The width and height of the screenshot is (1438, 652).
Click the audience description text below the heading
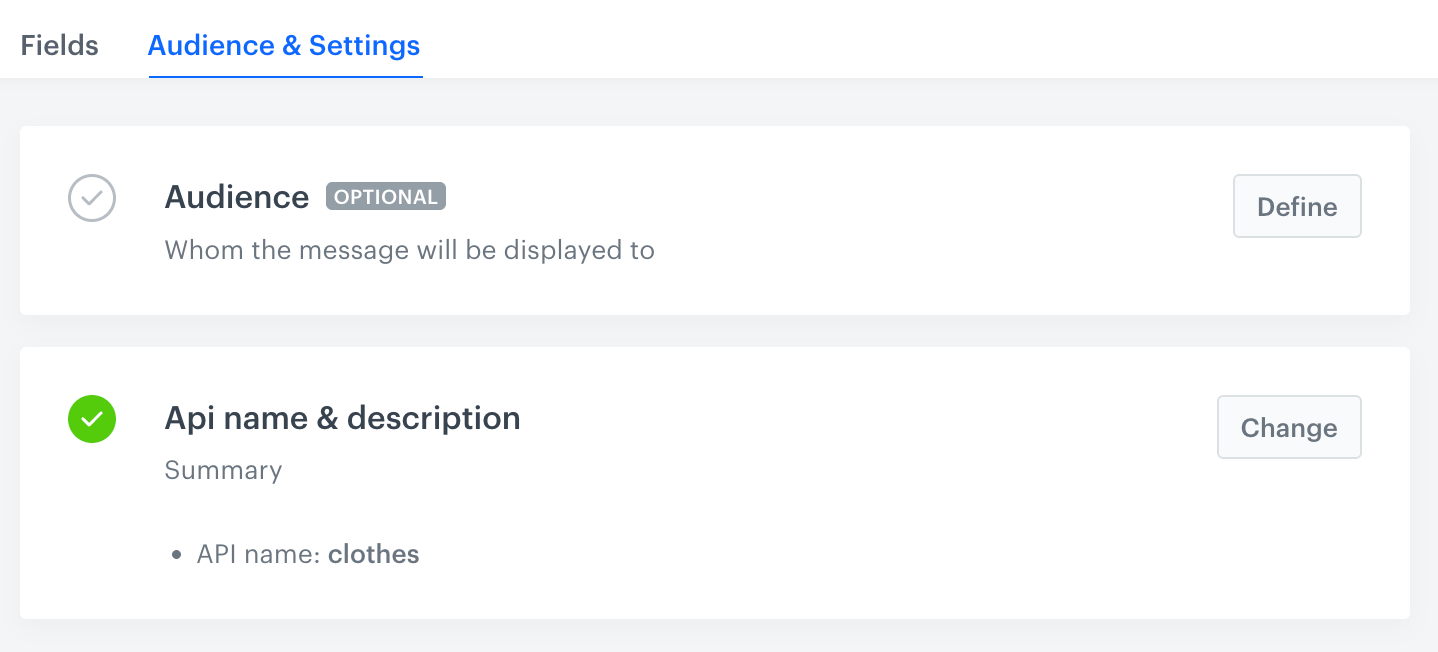point(409,250)
